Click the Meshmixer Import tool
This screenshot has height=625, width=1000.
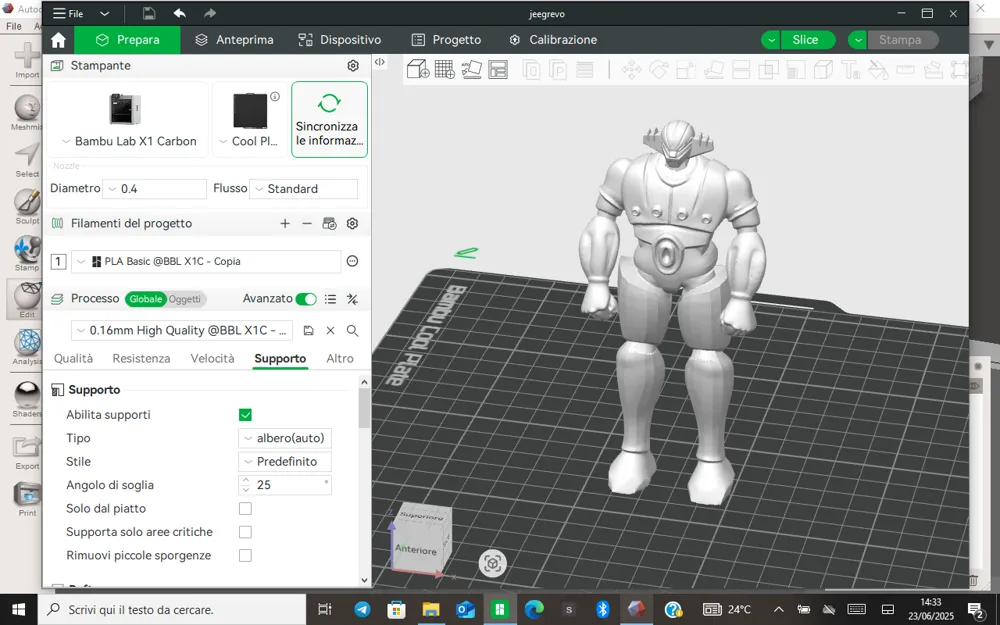27,61
